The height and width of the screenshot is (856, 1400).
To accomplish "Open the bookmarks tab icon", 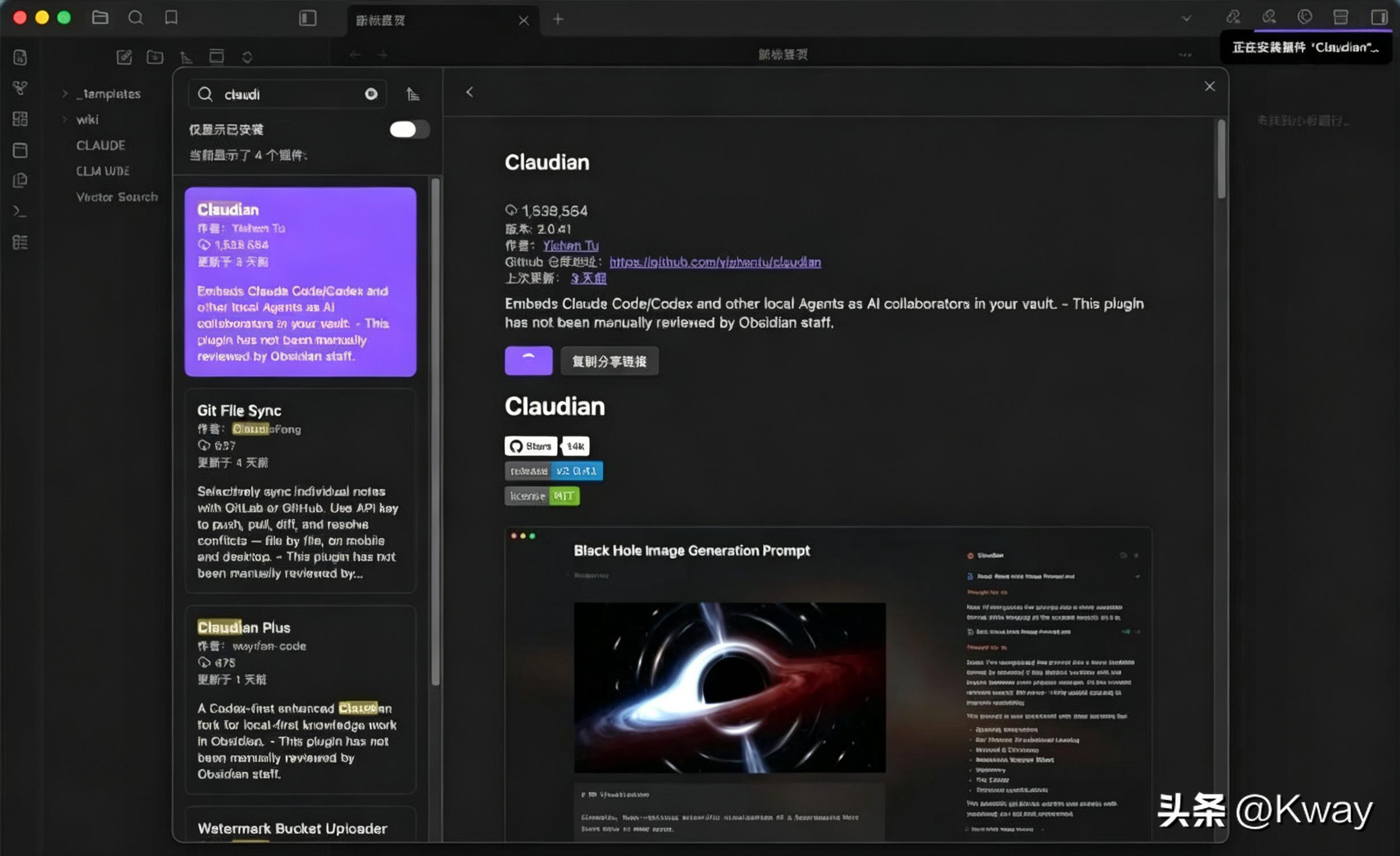I will tap(171, 18).
